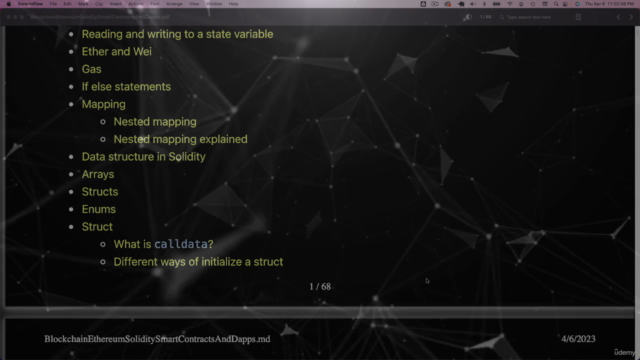Click the window title PDF filename

click(x=100, y=17)
